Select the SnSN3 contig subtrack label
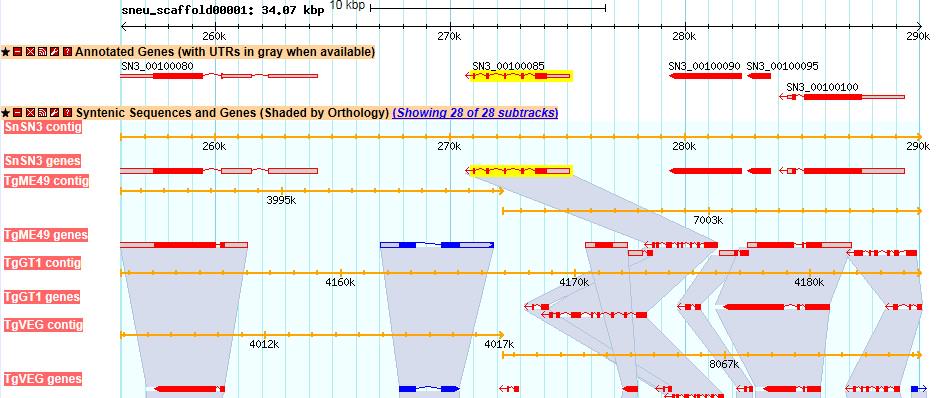This screenshot has height=398, width=936. pyautogui.click(x=43, y=127)
